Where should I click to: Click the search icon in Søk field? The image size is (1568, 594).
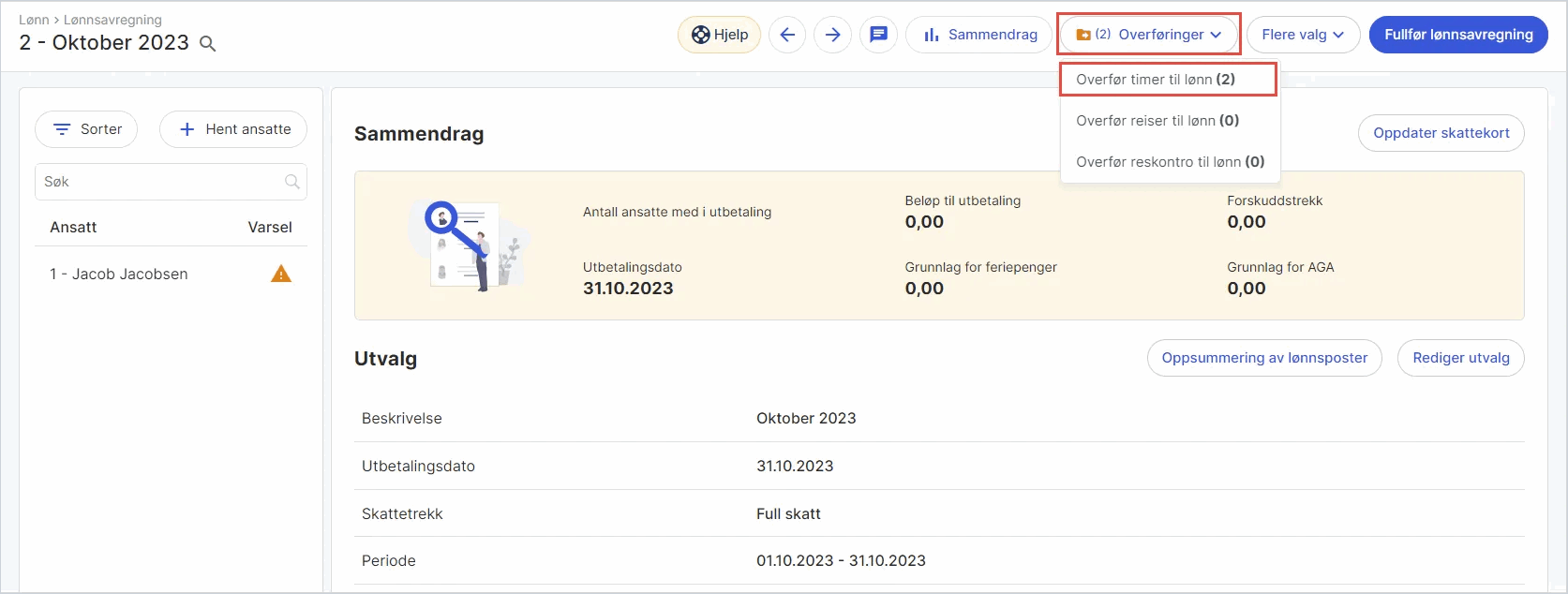point(292,182)
